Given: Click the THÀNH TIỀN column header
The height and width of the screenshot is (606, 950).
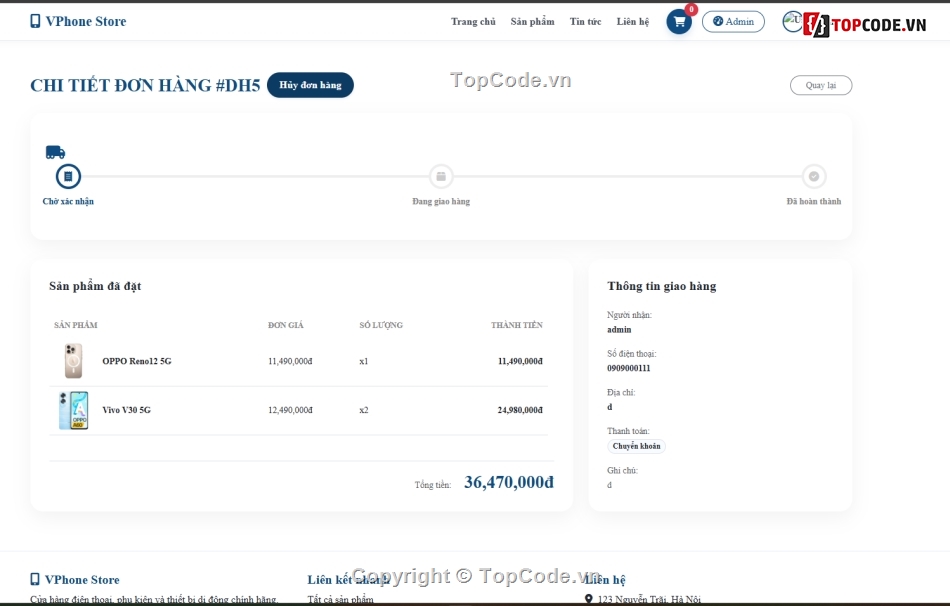Looking at the screenshot, I should tap(517, 325).
